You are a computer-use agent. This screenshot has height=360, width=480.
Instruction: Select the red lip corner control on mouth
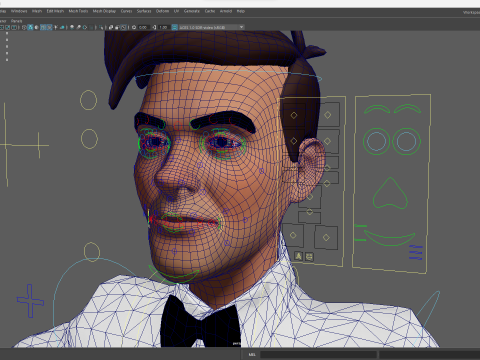click(151, 219)
